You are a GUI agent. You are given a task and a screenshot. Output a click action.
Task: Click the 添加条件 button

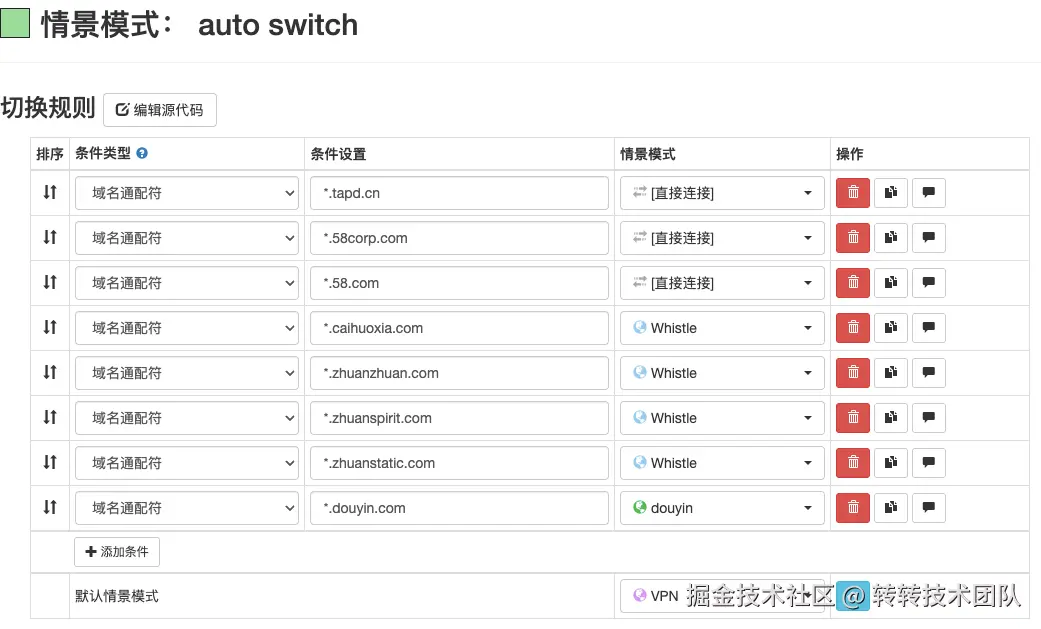pos(117,552)
